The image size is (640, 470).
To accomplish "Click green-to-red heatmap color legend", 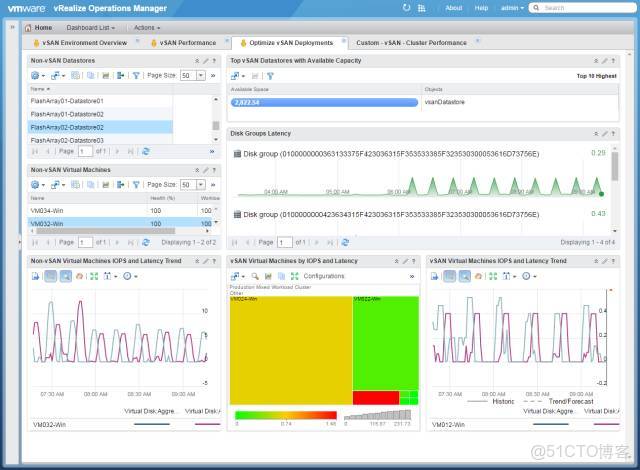I will (x=286, y=415).
